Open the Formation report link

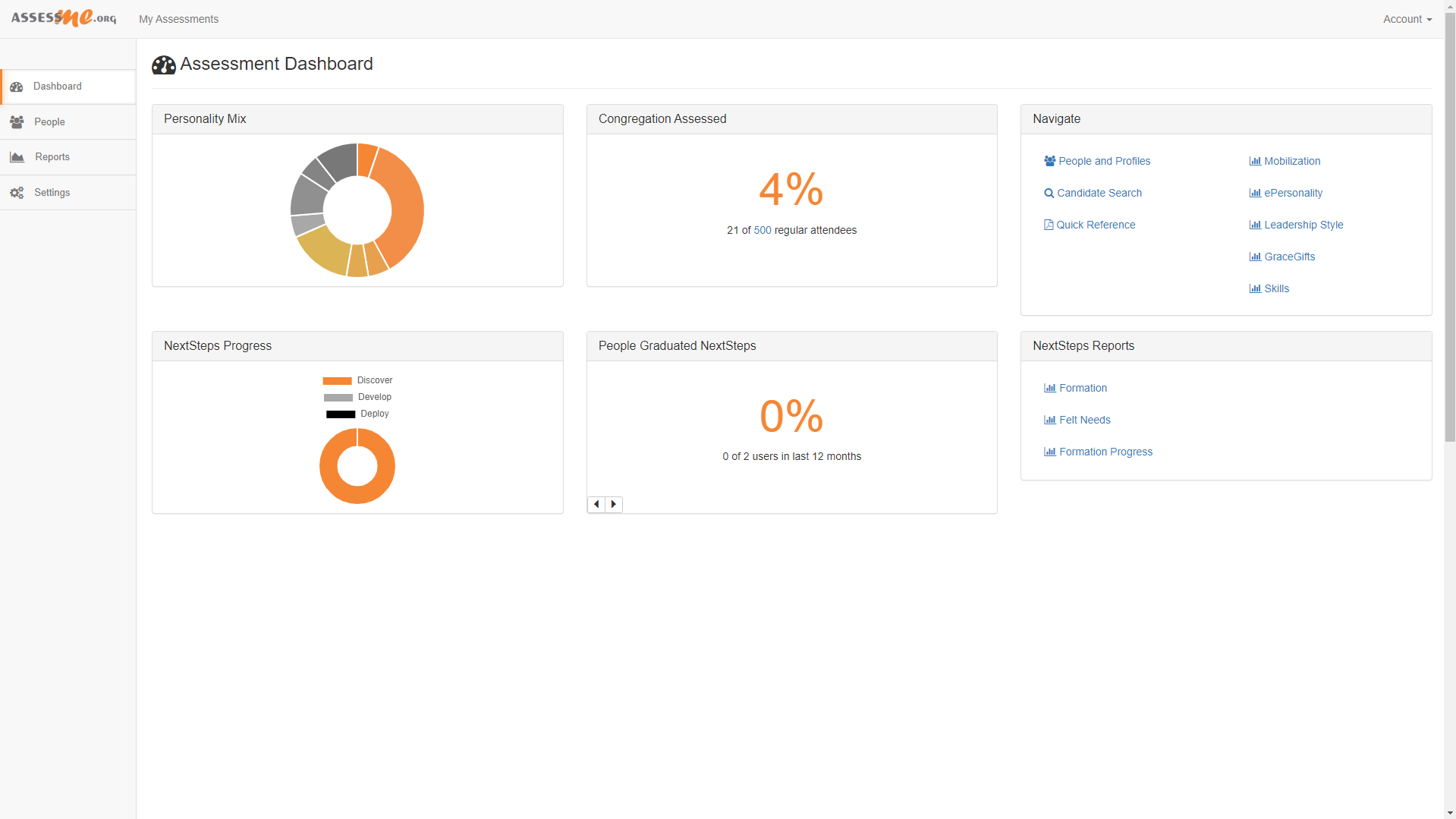(1083, 388)
